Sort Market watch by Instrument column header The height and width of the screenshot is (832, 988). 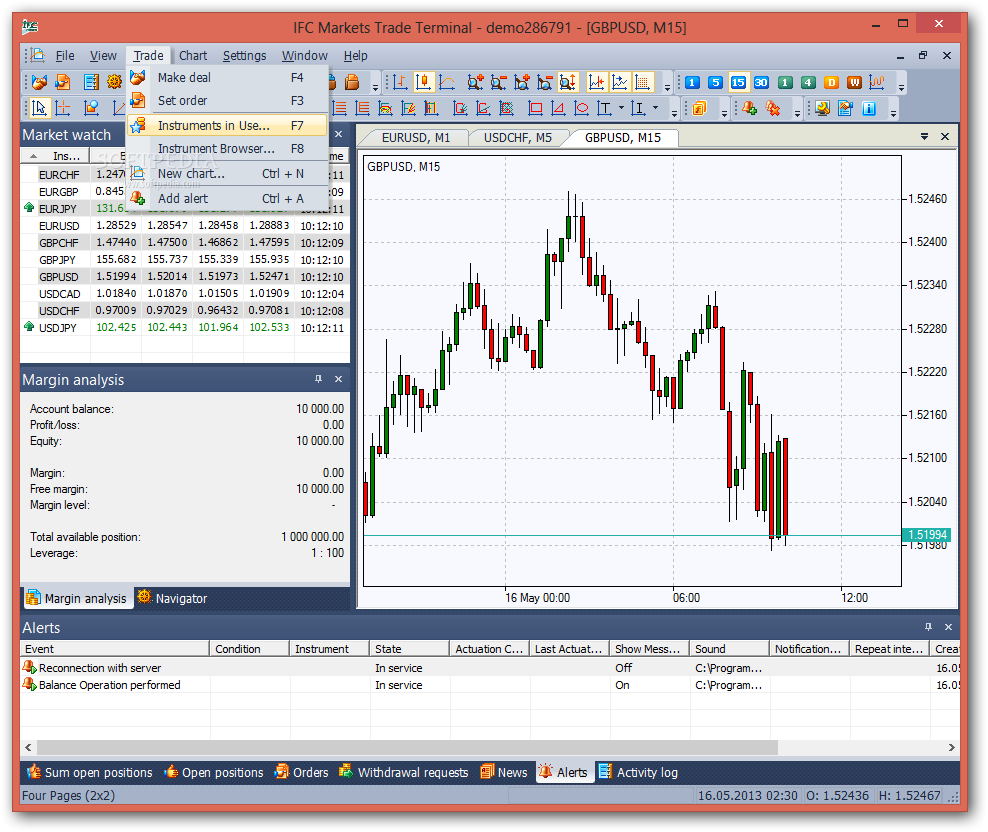coord(55,156)
